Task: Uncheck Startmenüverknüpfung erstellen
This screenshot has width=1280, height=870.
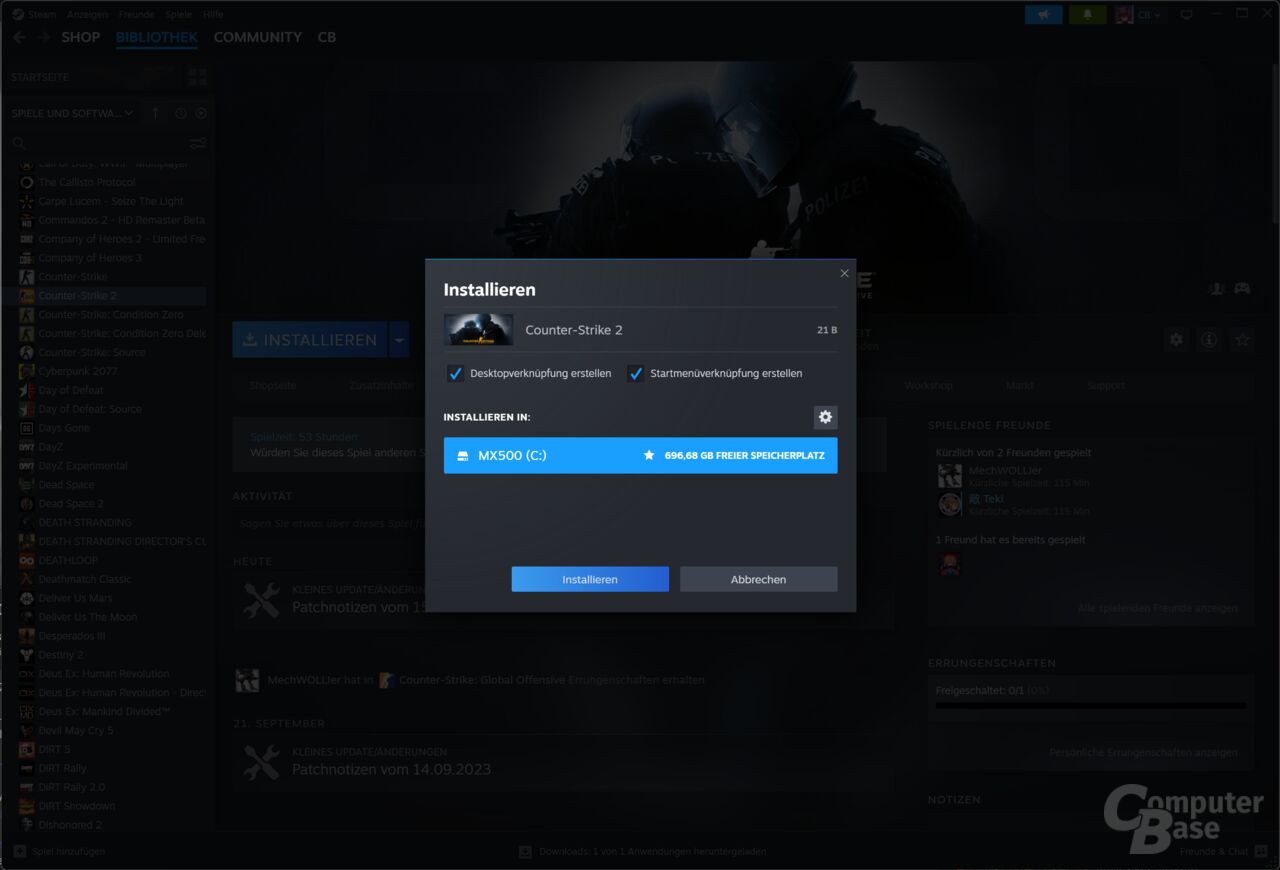Action: (635, 373)
